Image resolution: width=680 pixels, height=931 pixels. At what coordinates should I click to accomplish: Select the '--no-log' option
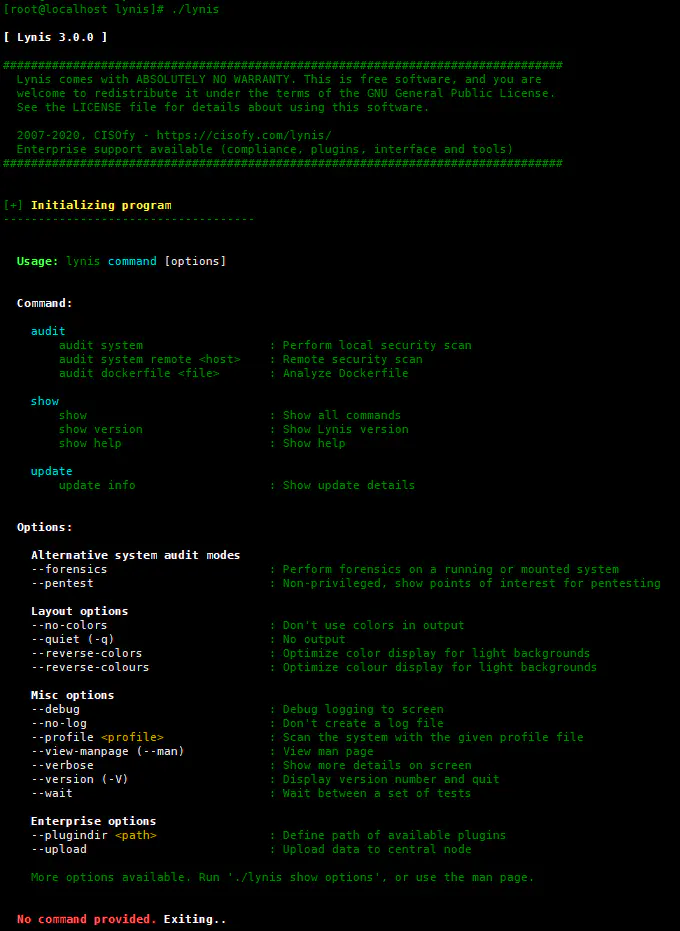pos(59,724)
